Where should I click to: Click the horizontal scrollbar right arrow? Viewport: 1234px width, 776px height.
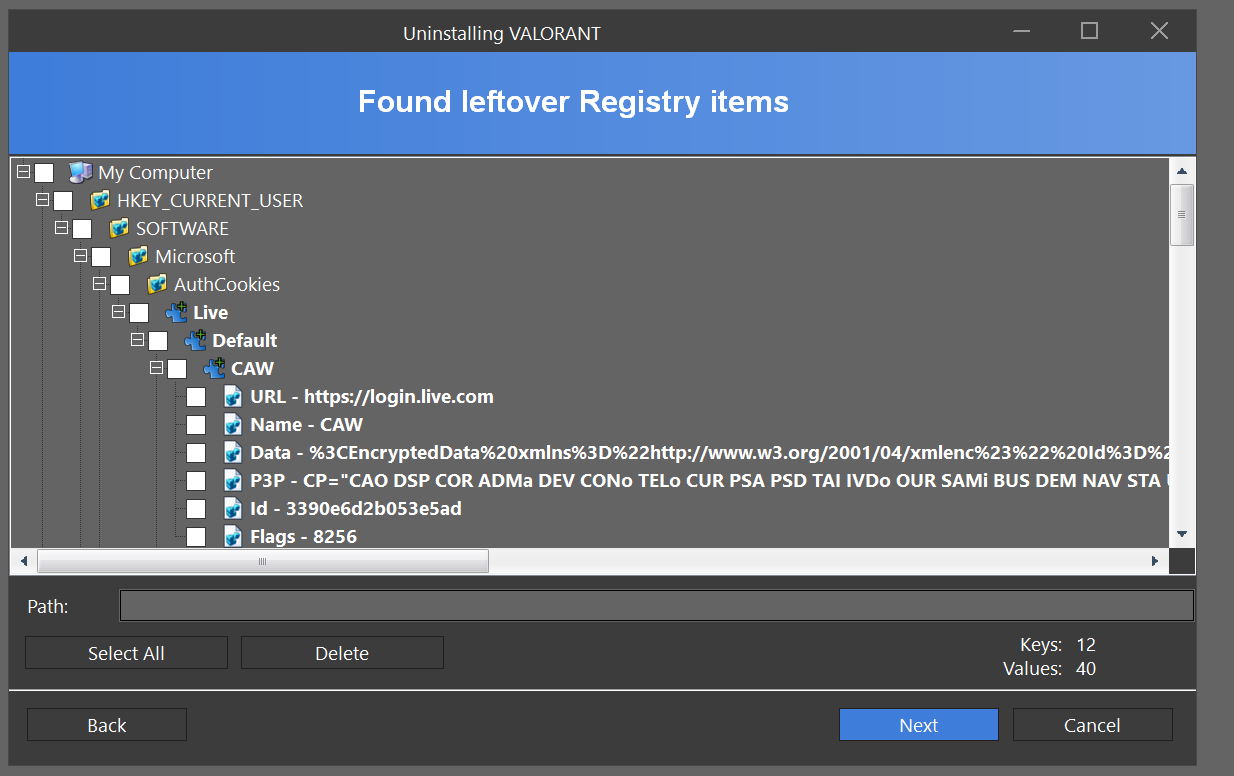(1157, 561)
